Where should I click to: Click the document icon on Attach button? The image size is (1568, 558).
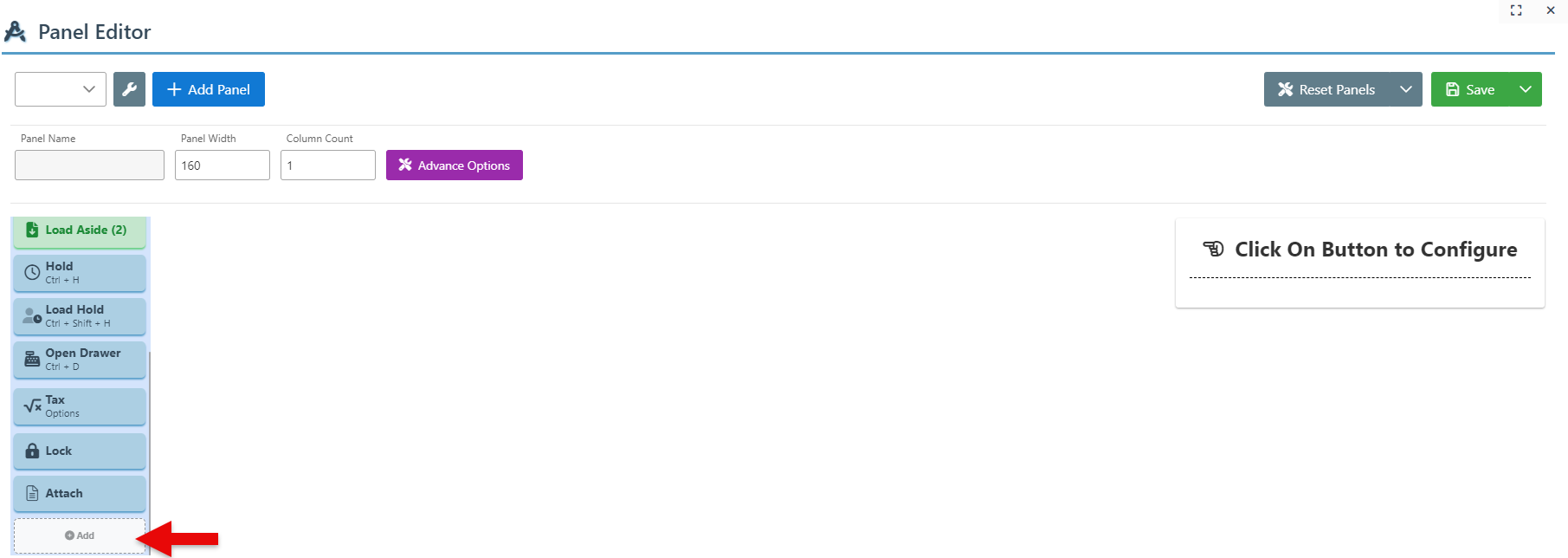click(x=32, y=493)
